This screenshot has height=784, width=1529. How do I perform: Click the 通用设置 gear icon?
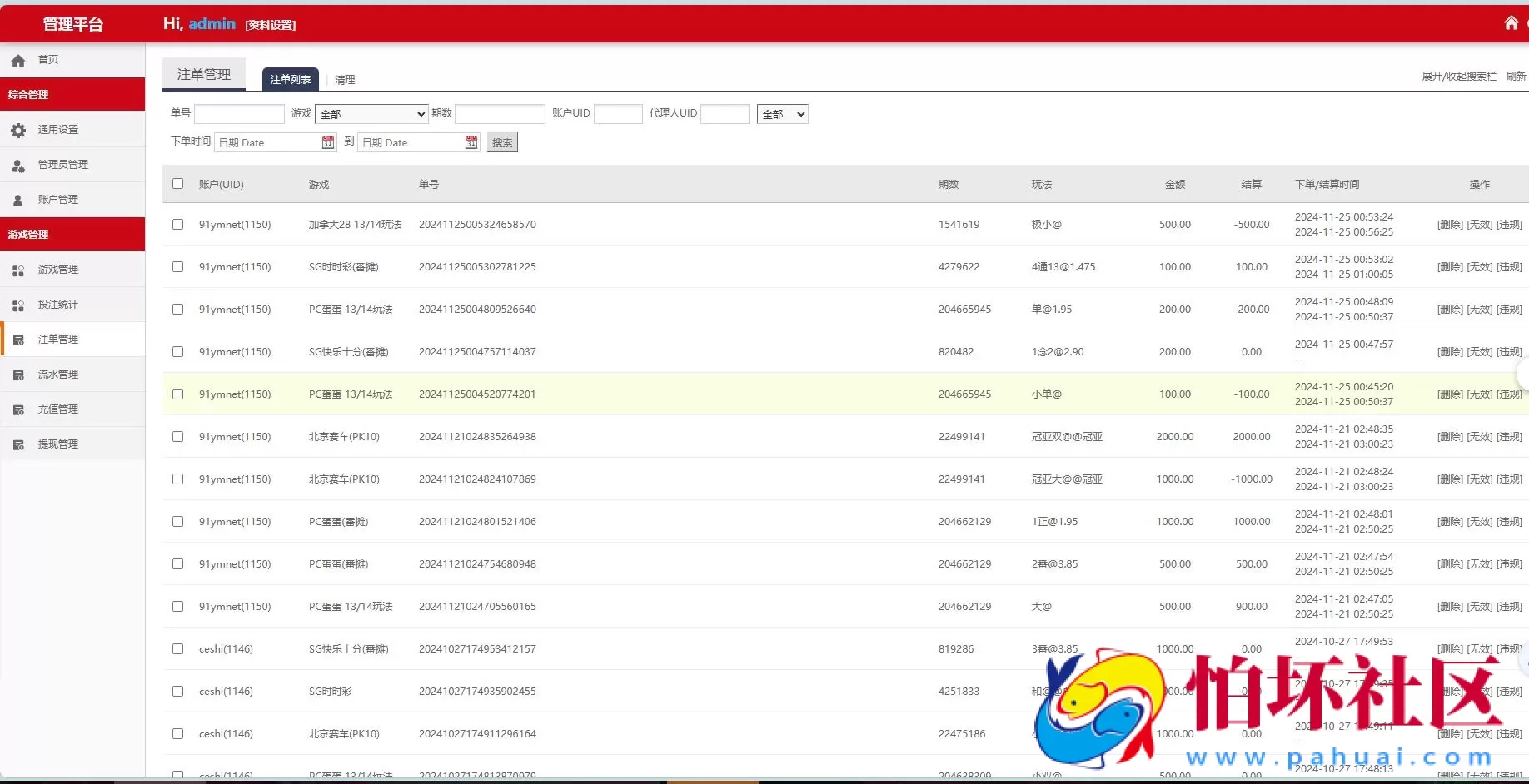pos(18,129)
